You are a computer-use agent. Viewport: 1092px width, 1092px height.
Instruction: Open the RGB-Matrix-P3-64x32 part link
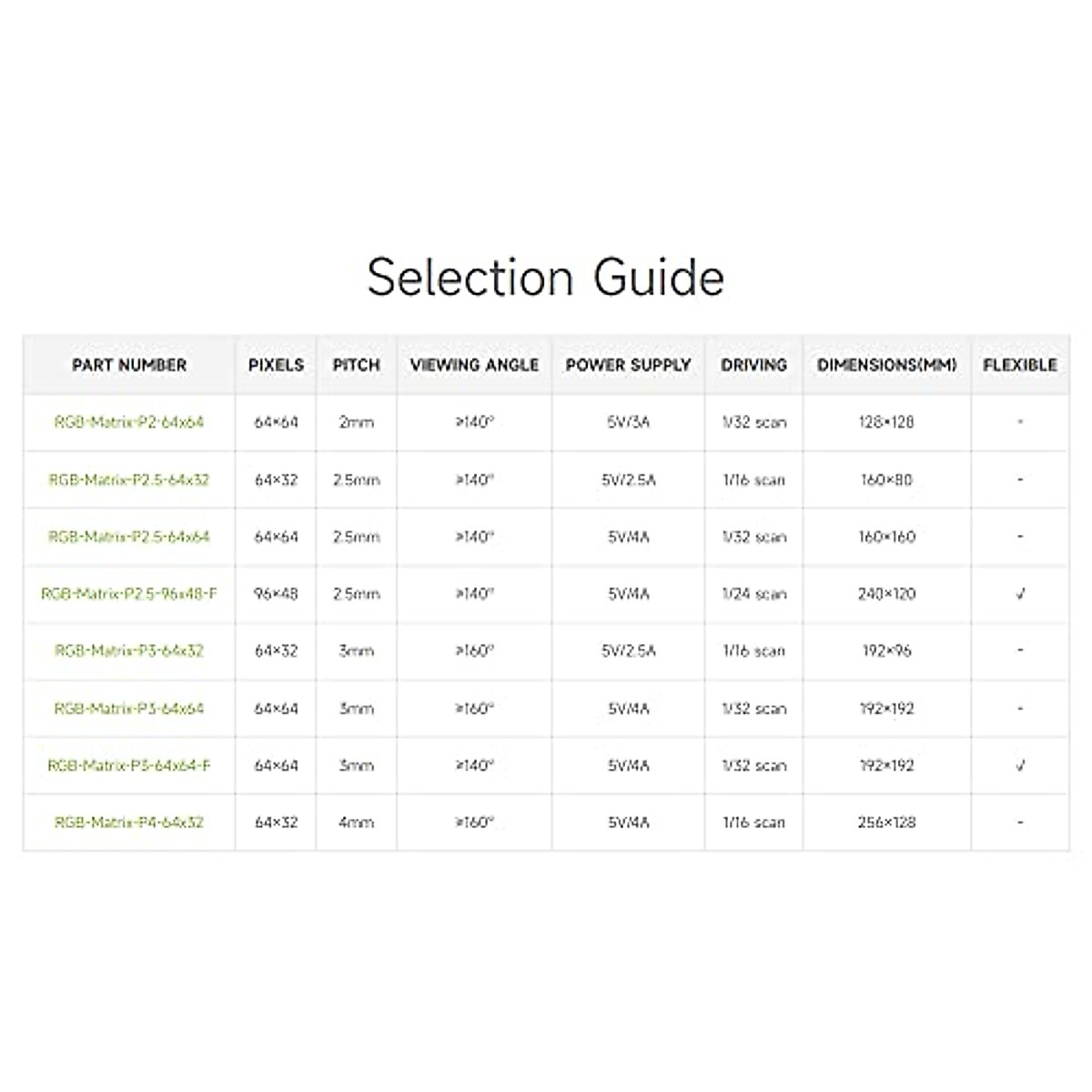tap(129, 651)
